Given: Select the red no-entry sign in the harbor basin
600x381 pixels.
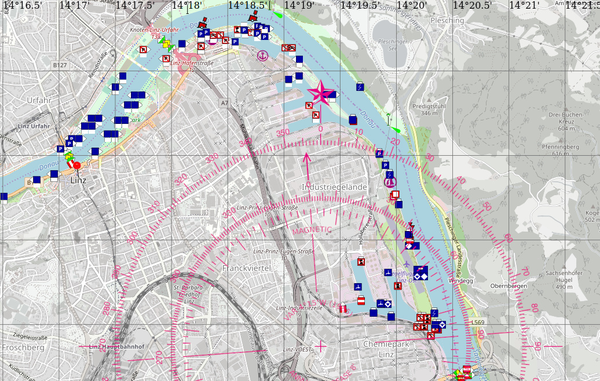Looking at the screenshot, I should [x=360, y=301].
